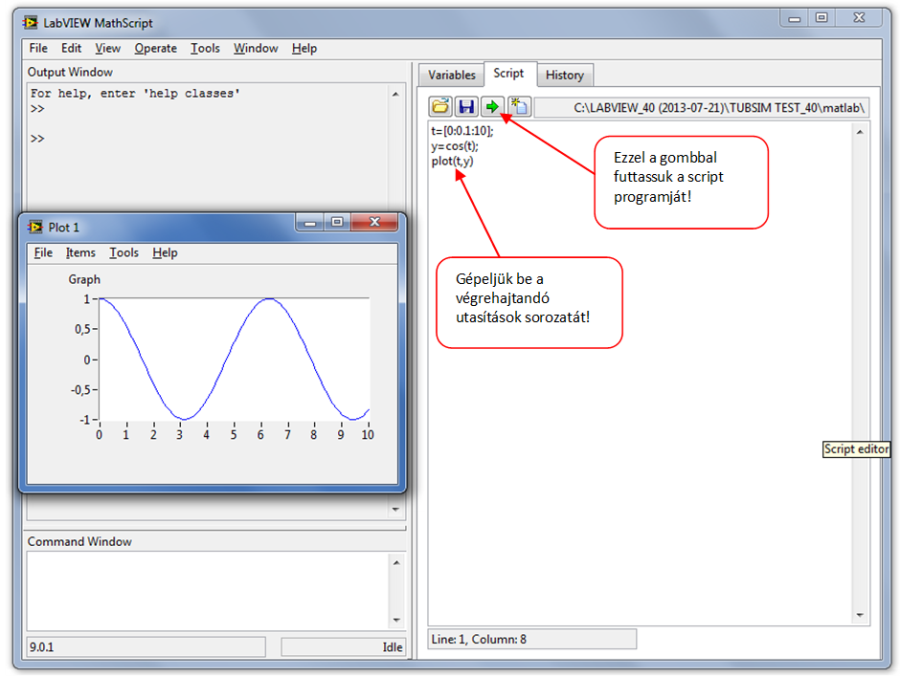Click the Idle status indicator
The height and width of the screenshot is (677, 900).
(x=343, y=647)
